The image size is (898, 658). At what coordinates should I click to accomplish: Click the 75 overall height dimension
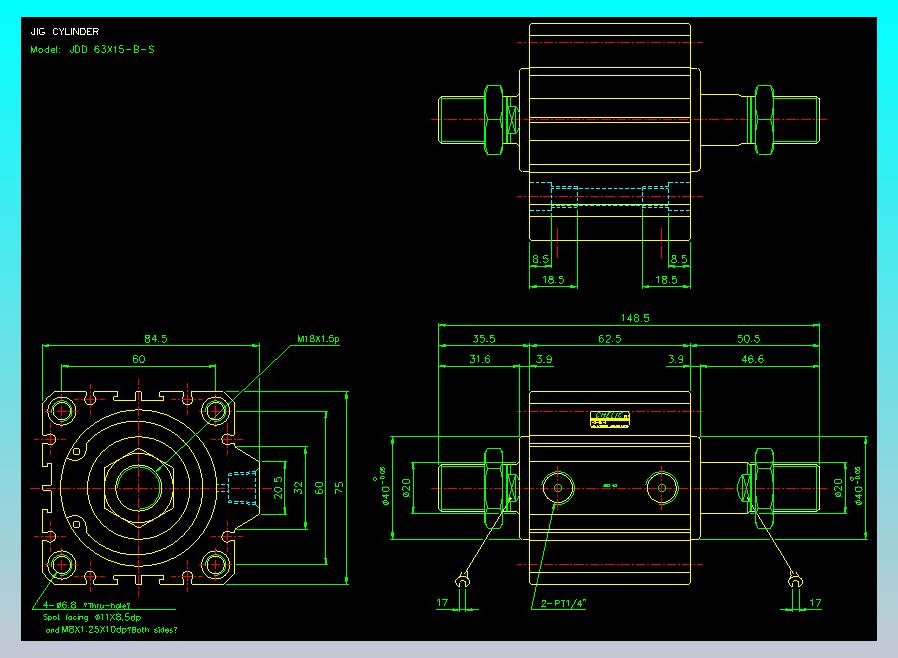(339, 487)
